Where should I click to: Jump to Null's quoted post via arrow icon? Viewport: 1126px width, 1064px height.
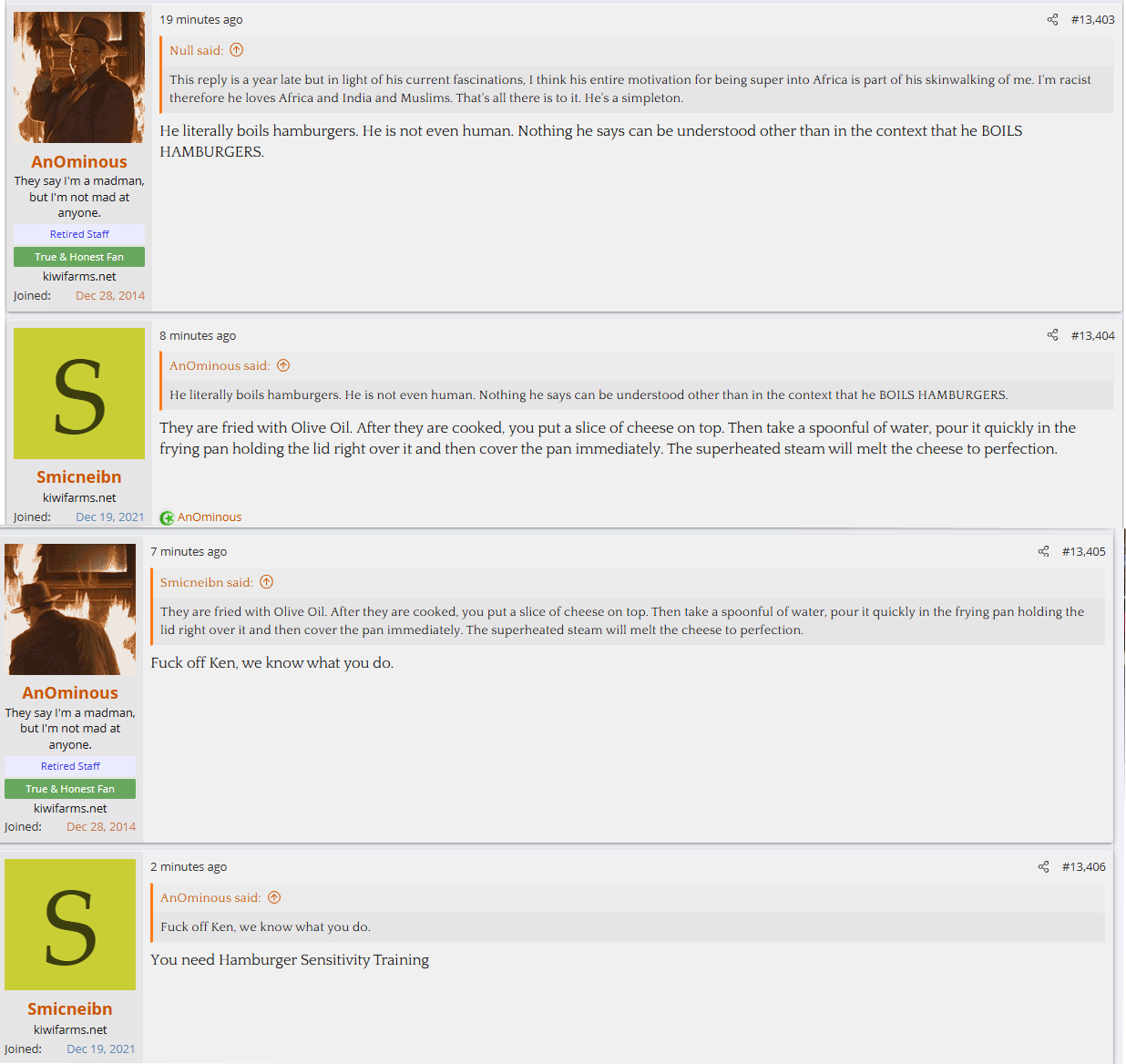pyautogui.click(x=237, y=50)
